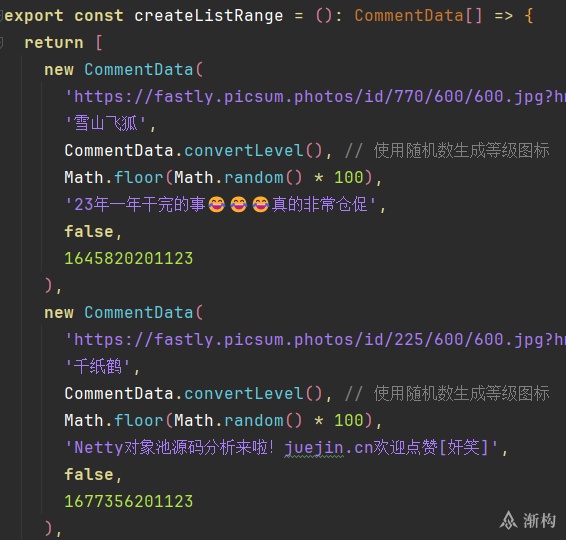Collapse the createListRange function fold marker
Viewport: 566px width, 540px height.
click(1, 16)
